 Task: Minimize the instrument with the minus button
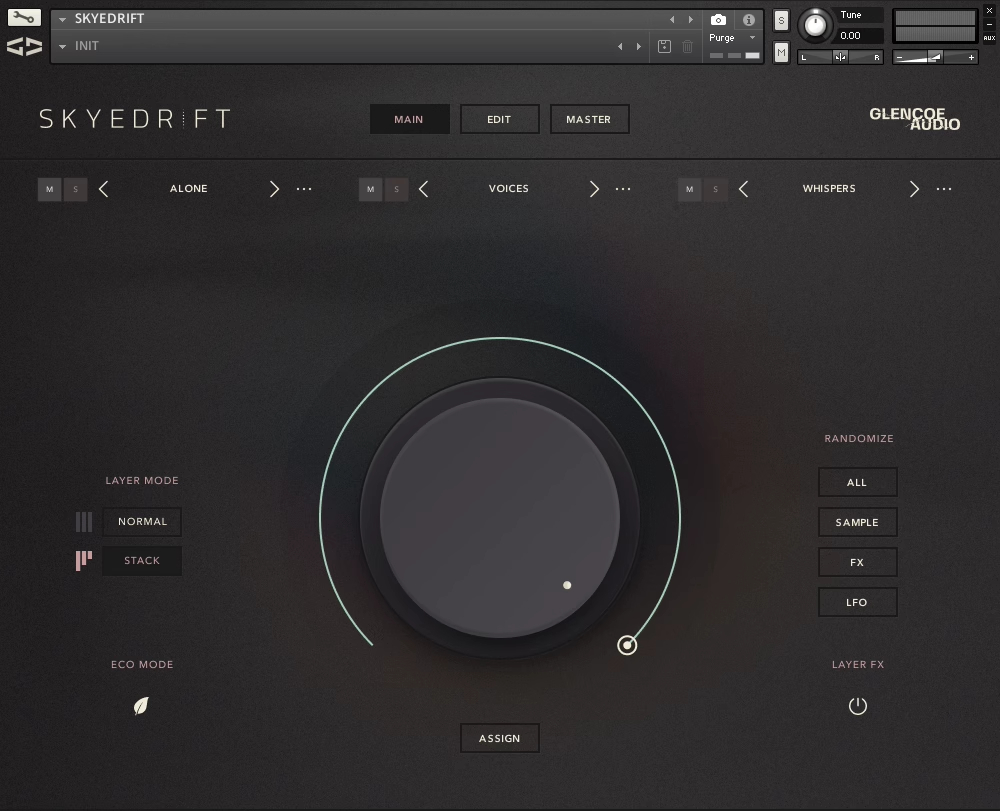989,24
